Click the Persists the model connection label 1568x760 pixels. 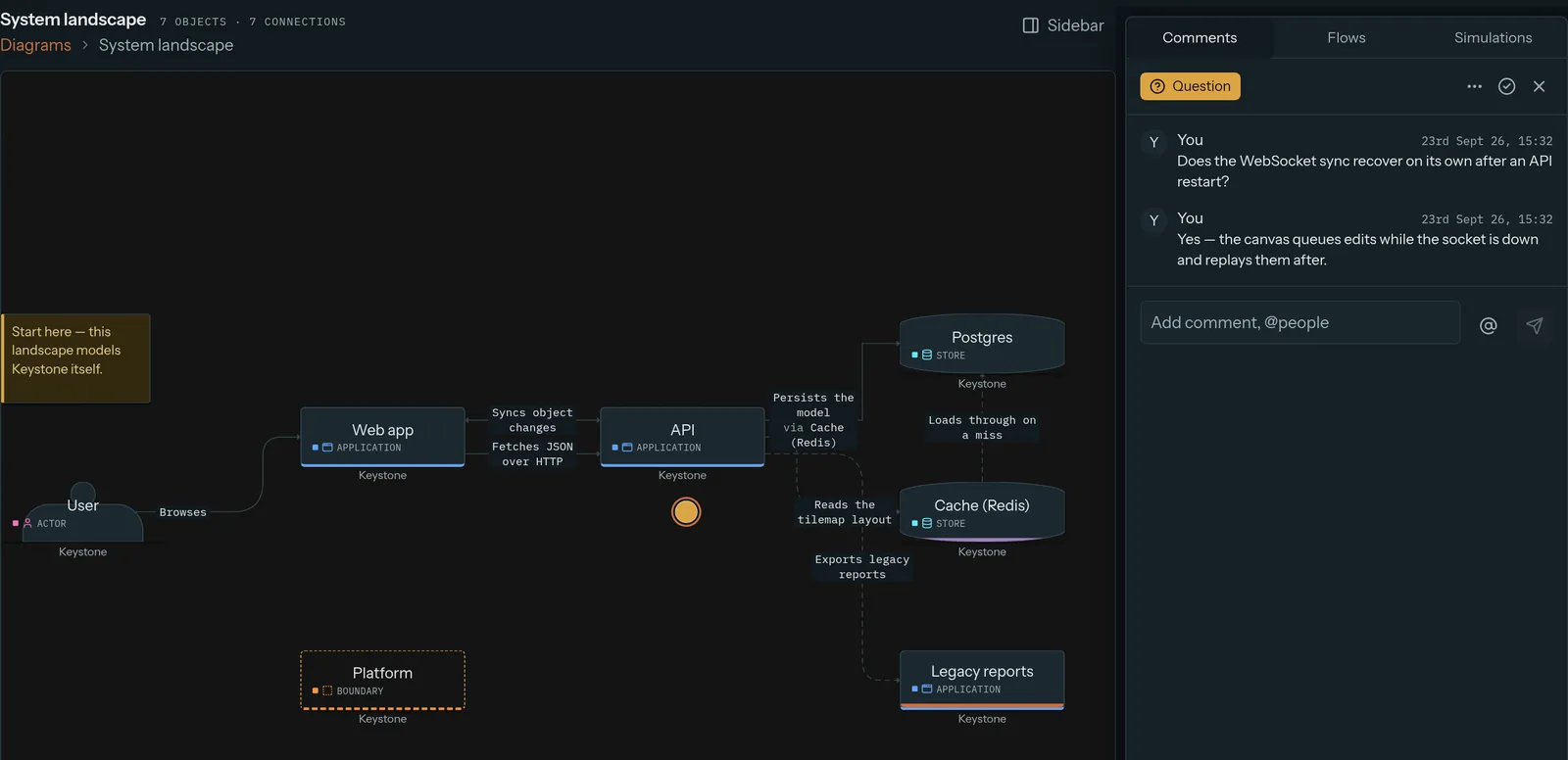click(x=813, y=420)
